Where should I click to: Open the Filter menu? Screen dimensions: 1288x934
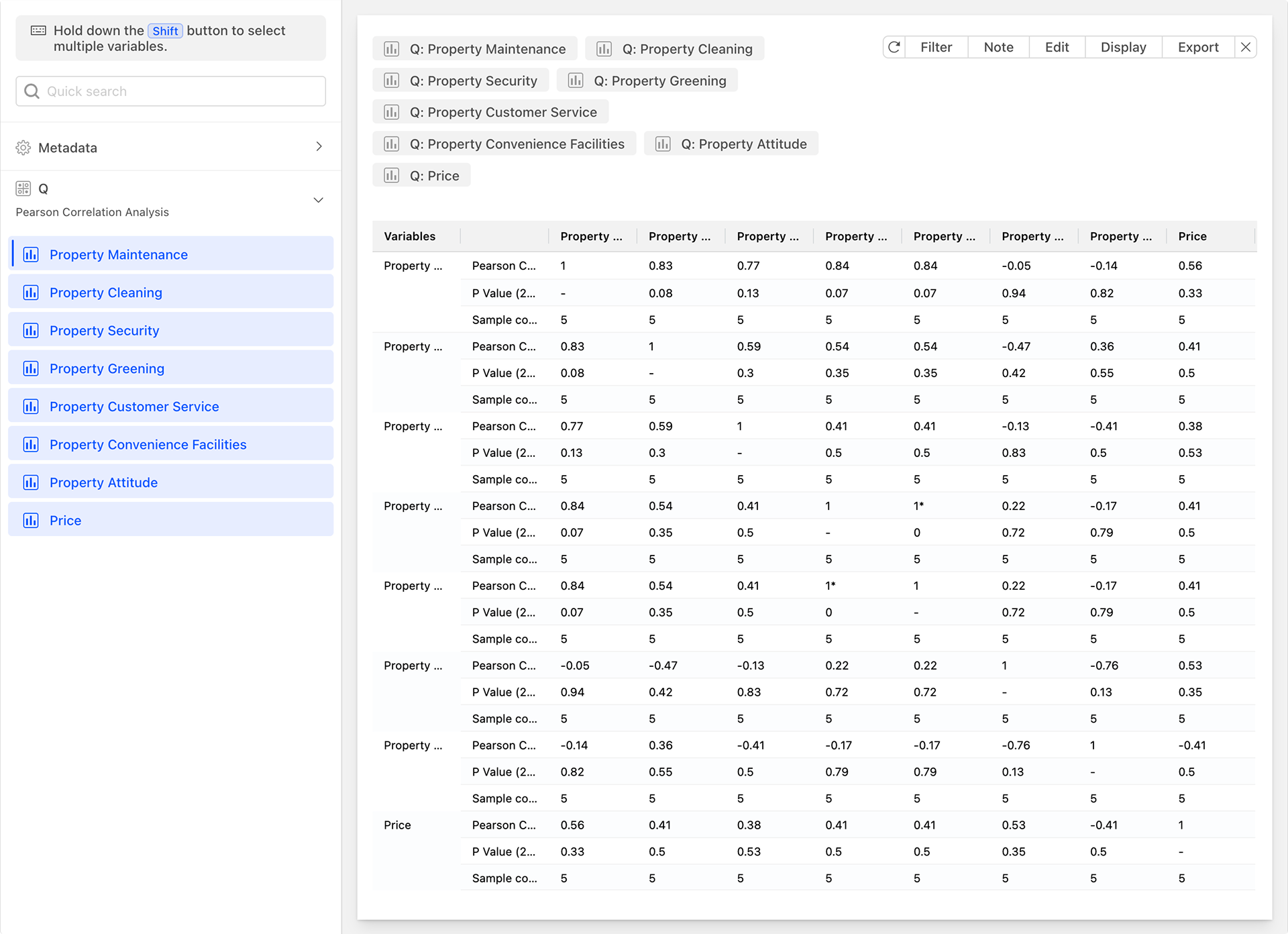pos(936,48)
